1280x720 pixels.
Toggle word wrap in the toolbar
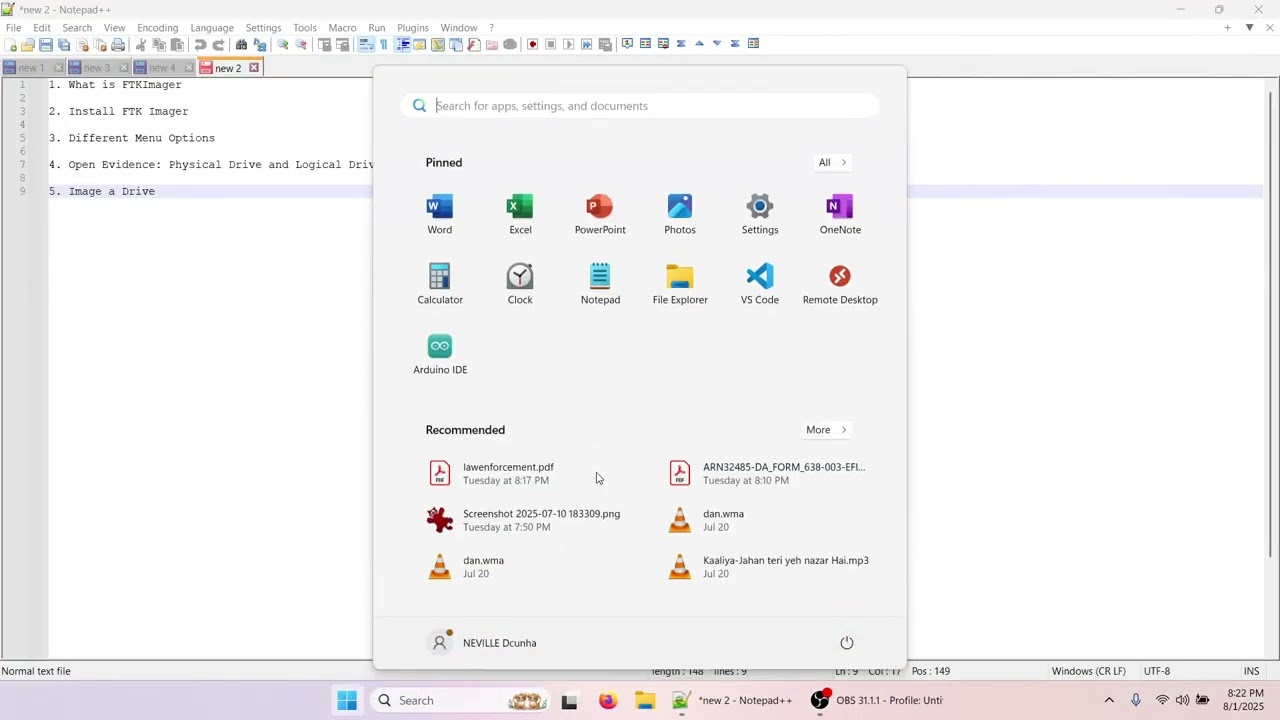(366, 45)
